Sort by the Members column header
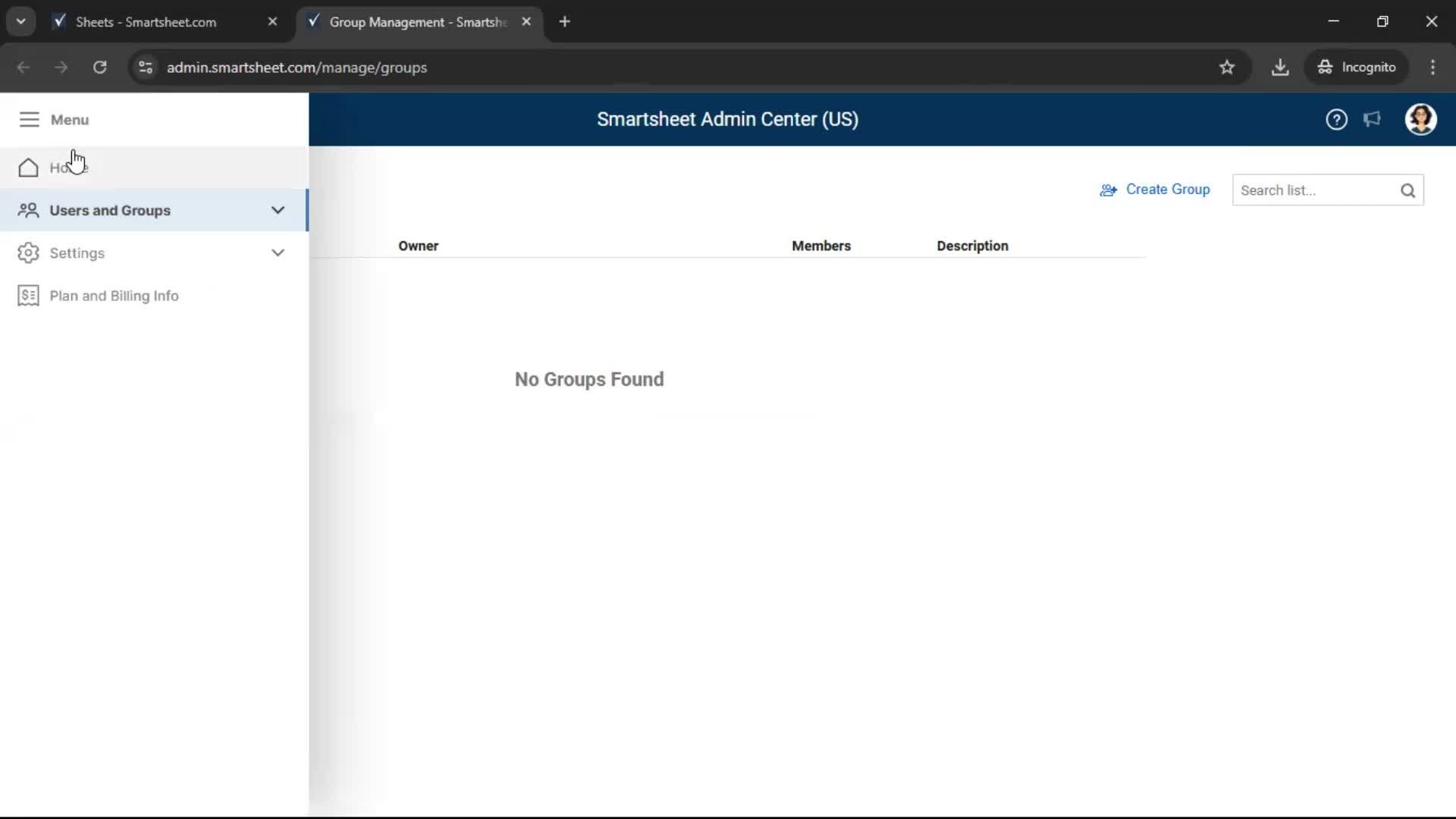This screenshot has height=819, width=1456. (x=821, y=246)
